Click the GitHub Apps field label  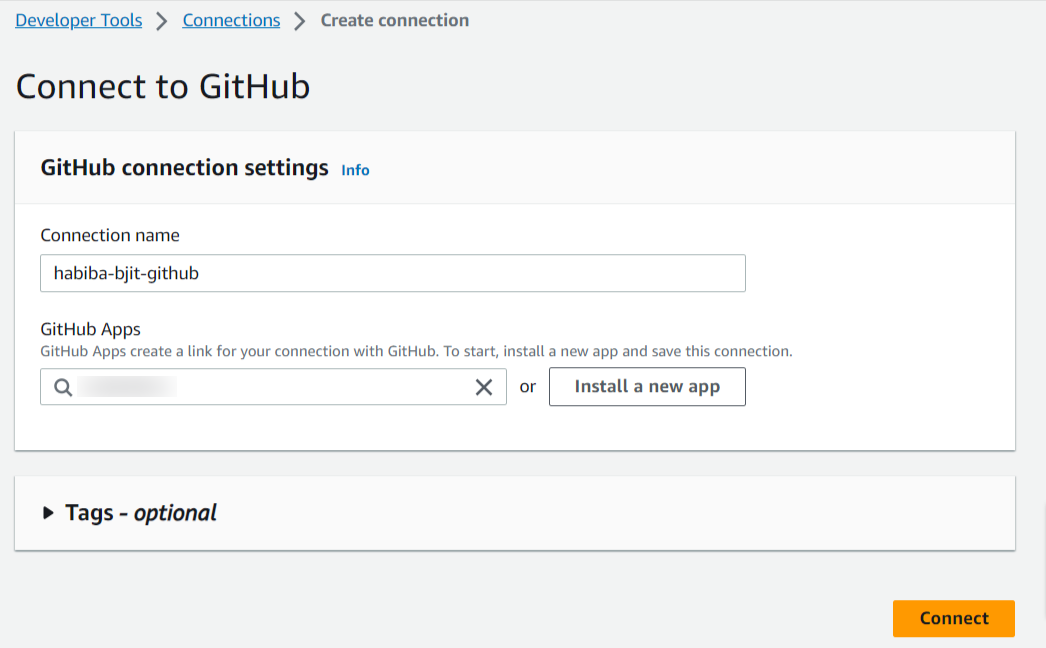point(91,329)
